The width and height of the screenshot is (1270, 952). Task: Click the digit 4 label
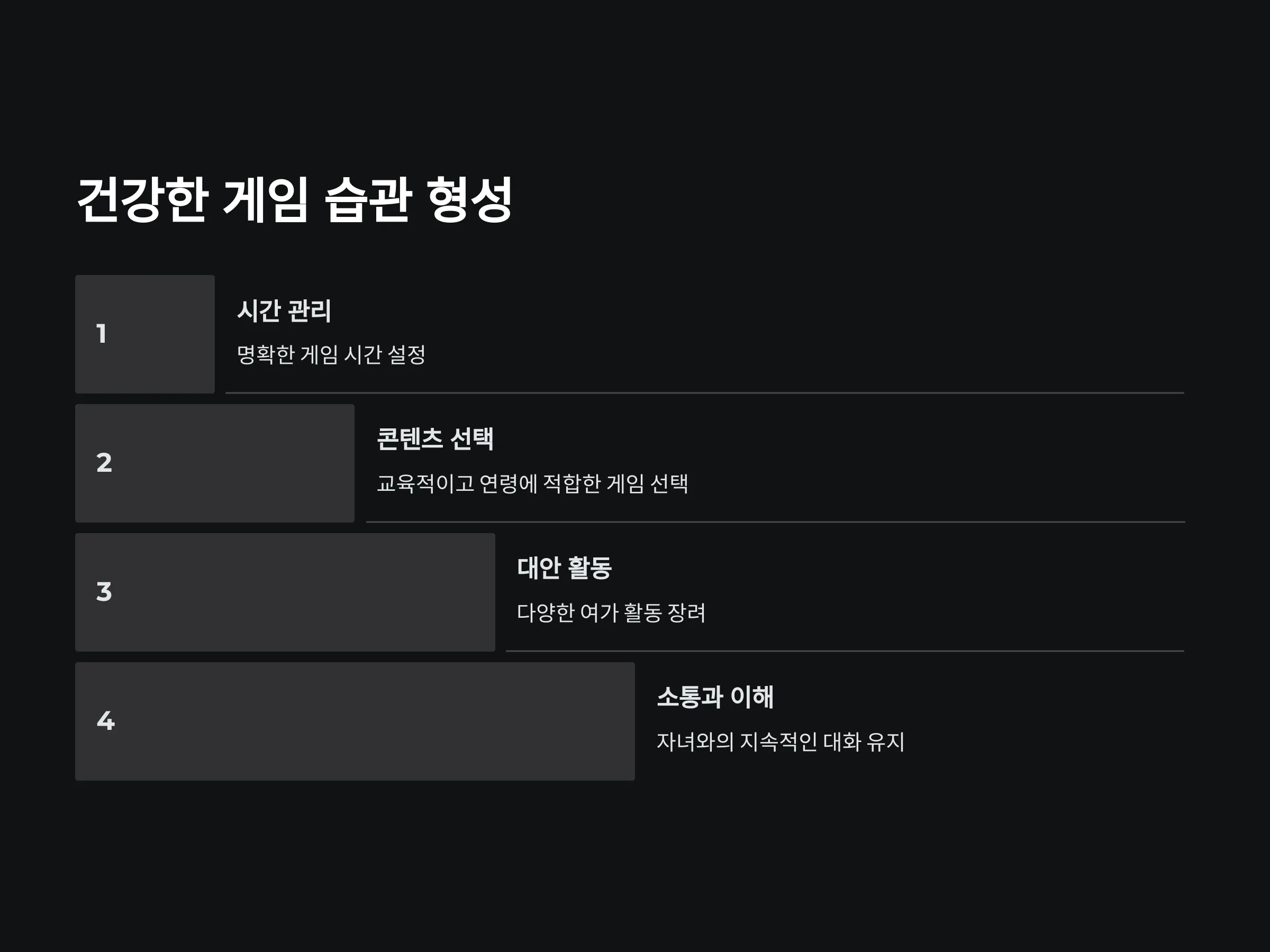click(x=106, y=721)
